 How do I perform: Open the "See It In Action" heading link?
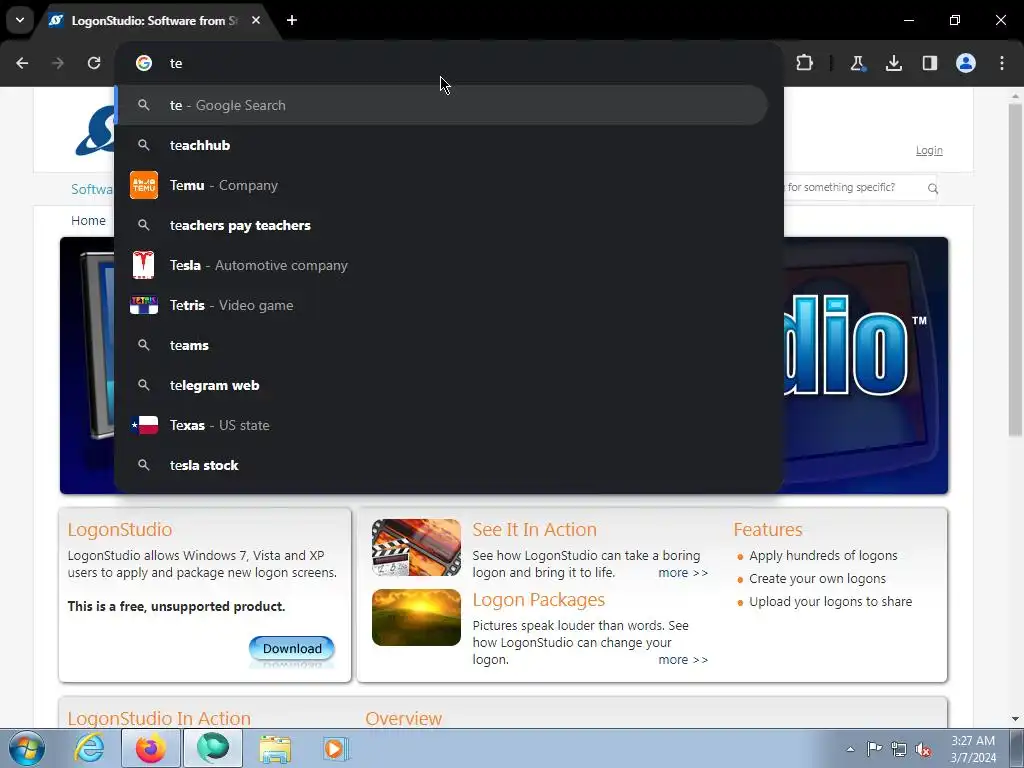tap(534, 530)
